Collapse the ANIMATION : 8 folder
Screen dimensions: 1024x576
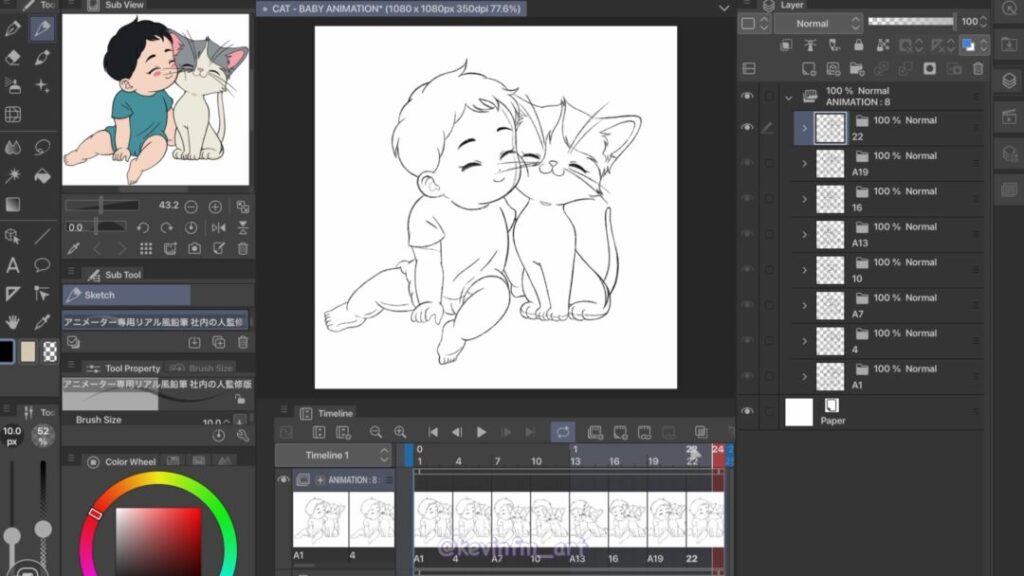click(x=788, y=97)
